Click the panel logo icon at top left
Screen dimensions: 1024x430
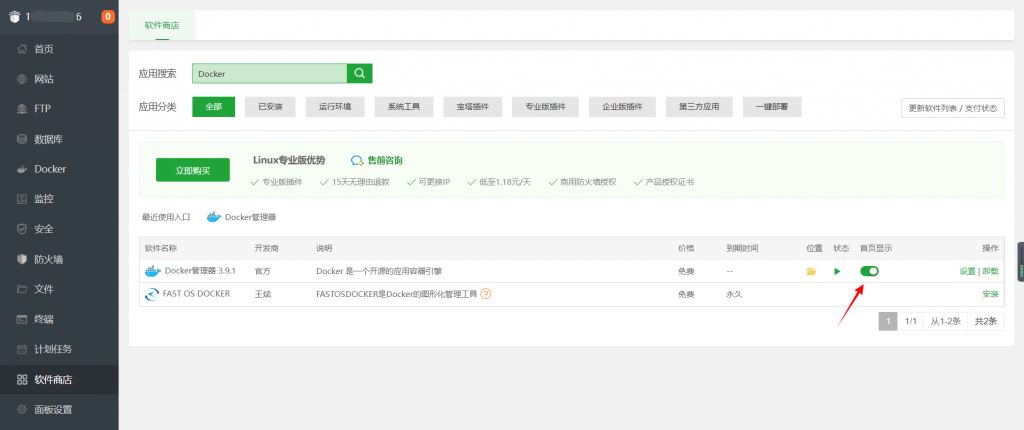tap(15, 17)
